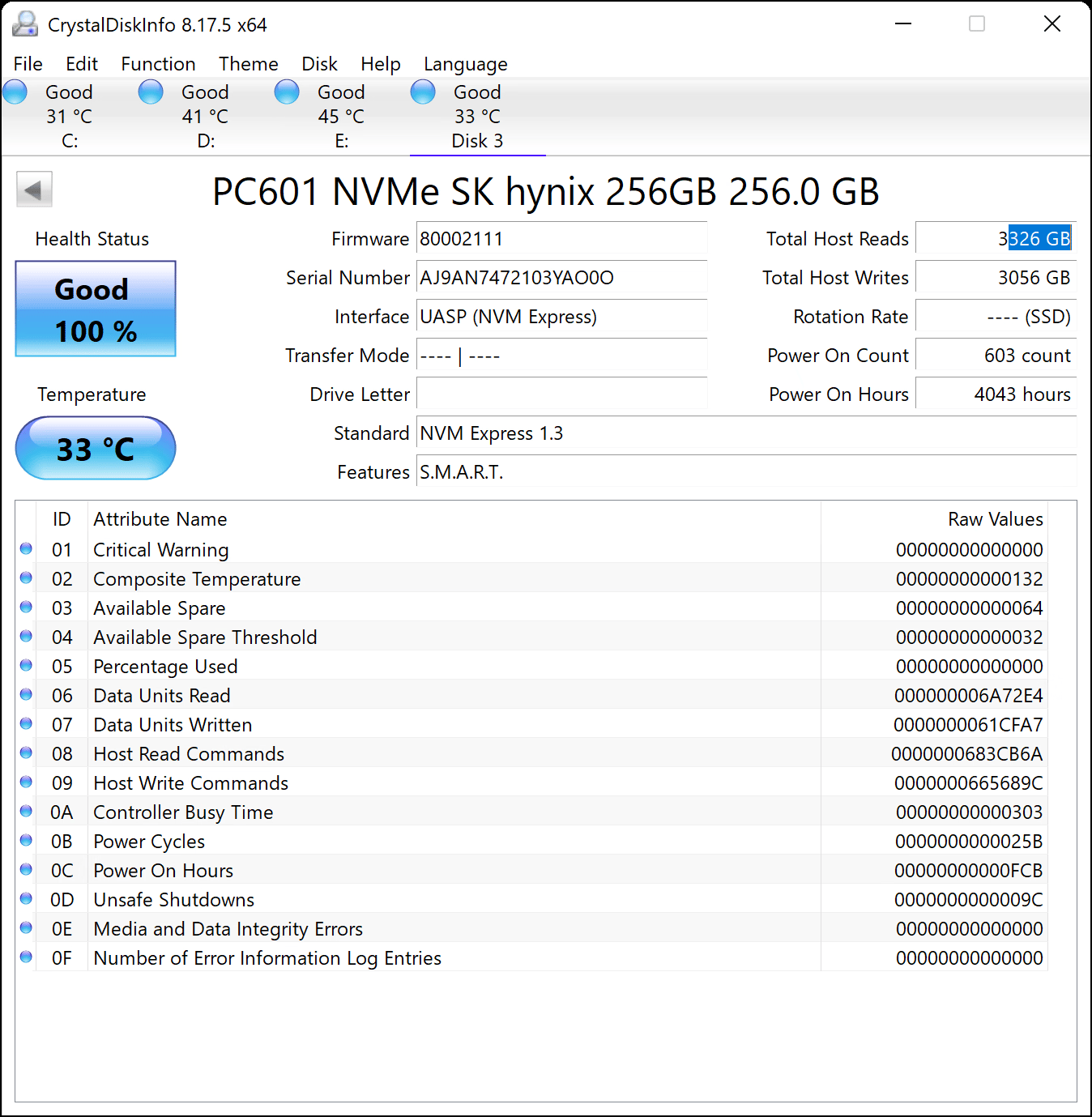Click the Features field S.M.A.R.T.
The width and height of the screenshot is (1092, 1117).
746,472
